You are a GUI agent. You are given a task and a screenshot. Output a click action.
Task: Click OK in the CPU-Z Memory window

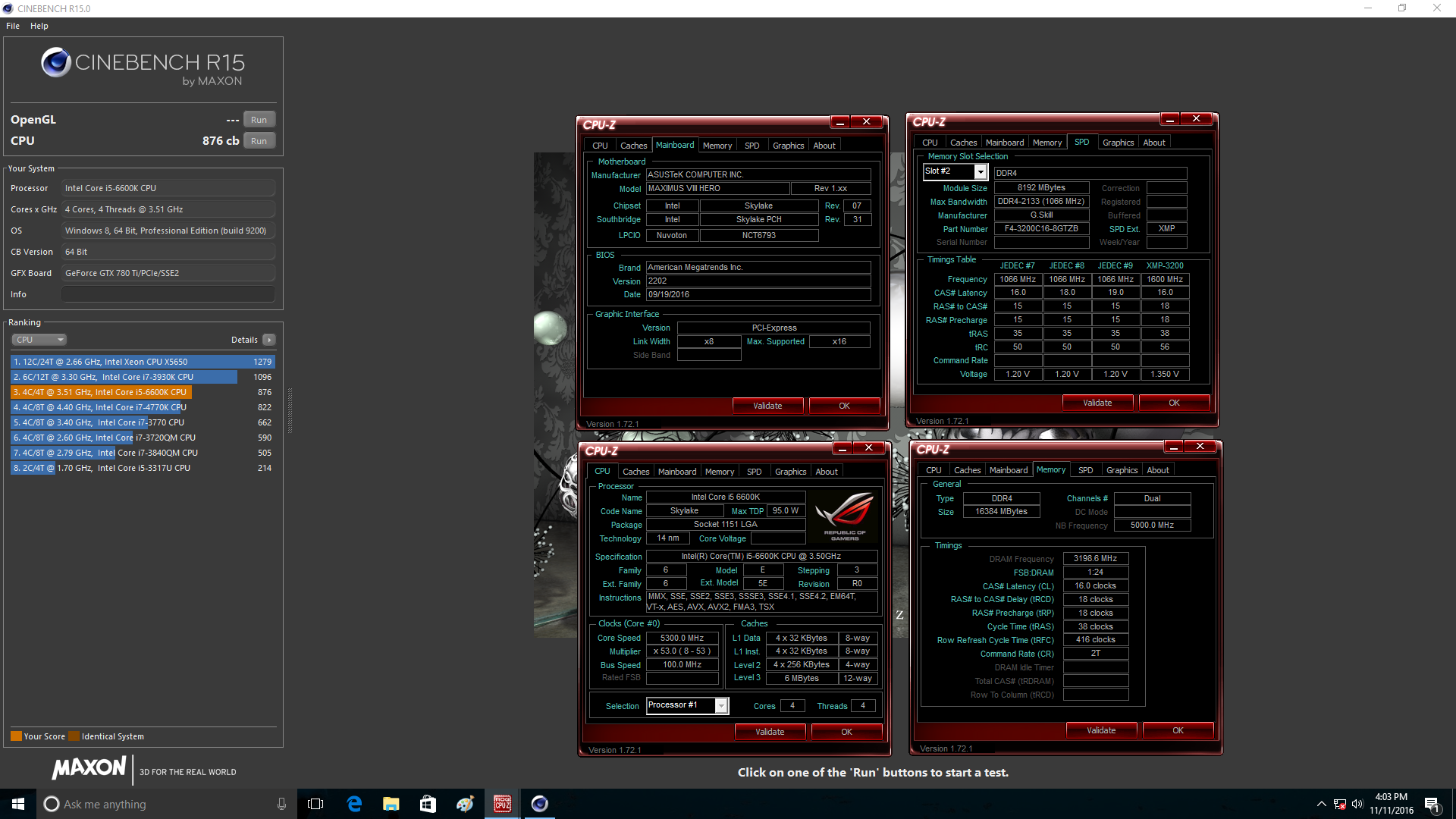tap(1178, 730)
